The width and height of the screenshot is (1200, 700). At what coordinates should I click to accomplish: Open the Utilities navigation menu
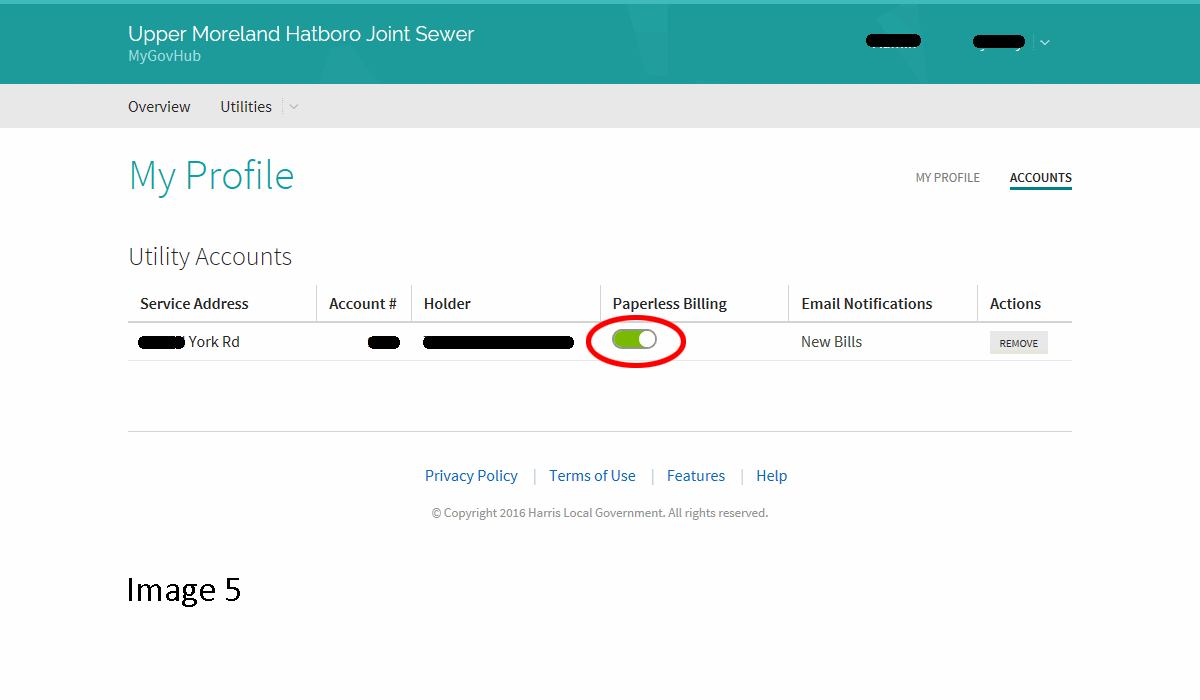tap(246, 107)
